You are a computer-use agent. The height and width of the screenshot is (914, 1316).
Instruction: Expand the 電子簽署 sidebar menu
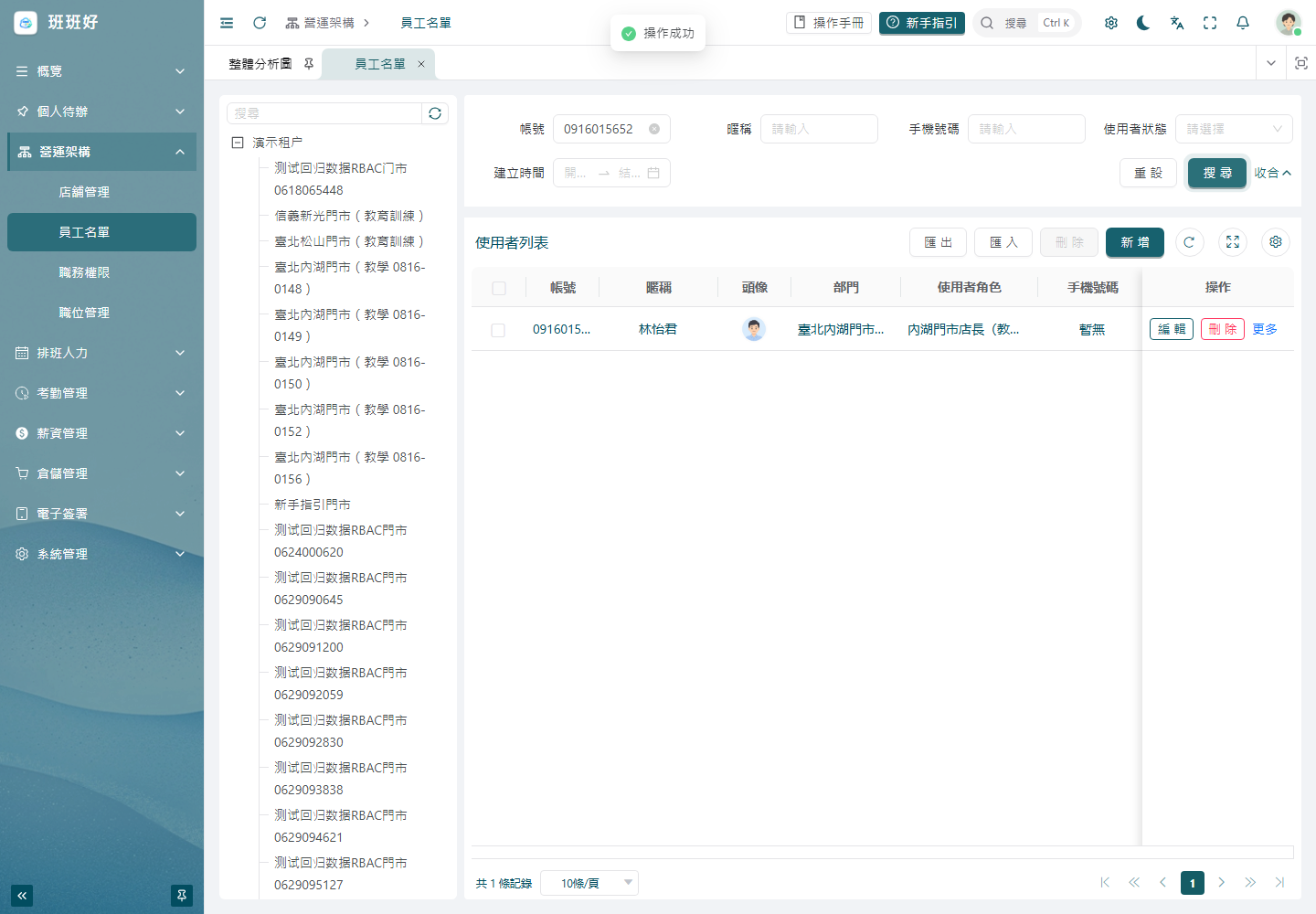pyautogui.click(x=101, y=514)
